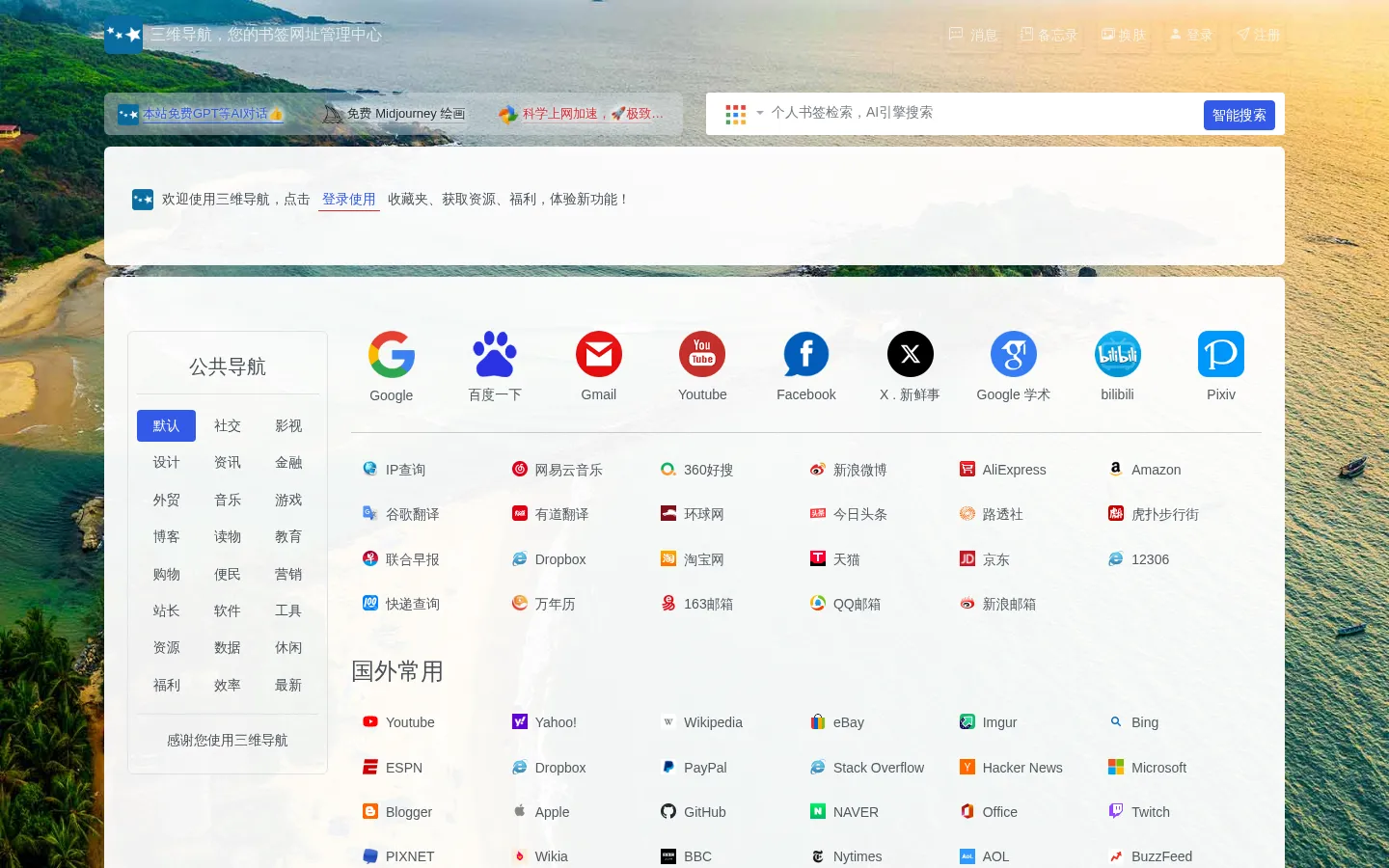Open the Facebook icon
1389x868 pixels.
pos(806,354)
